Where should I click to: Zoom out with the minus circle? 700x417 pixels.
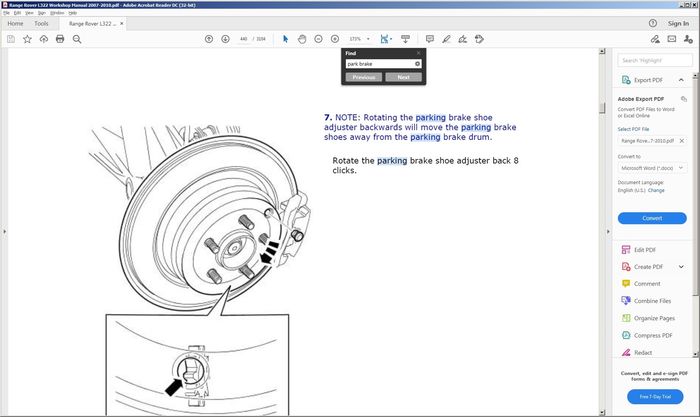[x=318, y=39]
